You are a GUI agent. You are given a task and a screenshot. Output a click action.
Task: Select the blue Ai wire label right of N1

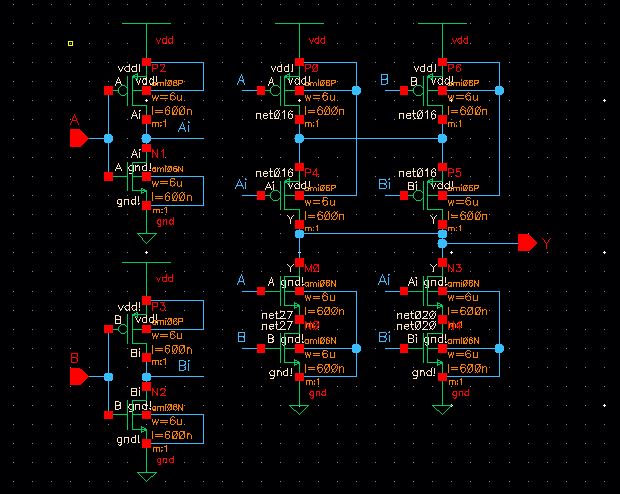(184, 127)
